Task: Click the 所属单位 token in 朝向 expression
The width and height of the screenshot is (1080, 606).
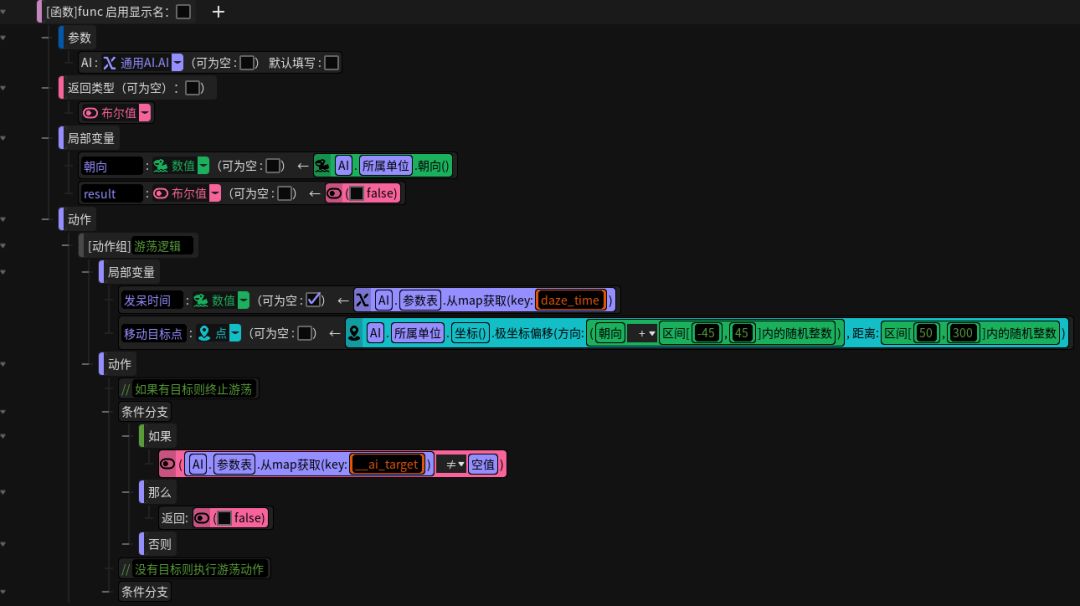Action: pos(385,166)
